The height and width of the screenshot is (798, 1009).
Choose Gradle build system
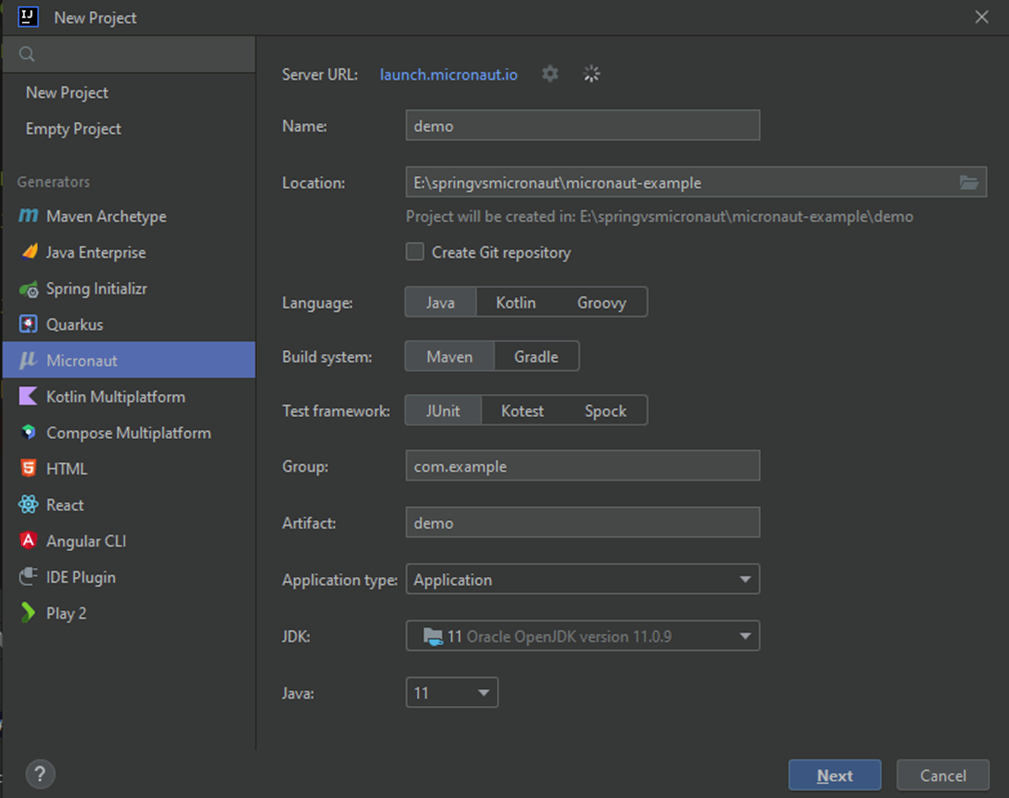[536, 356]
